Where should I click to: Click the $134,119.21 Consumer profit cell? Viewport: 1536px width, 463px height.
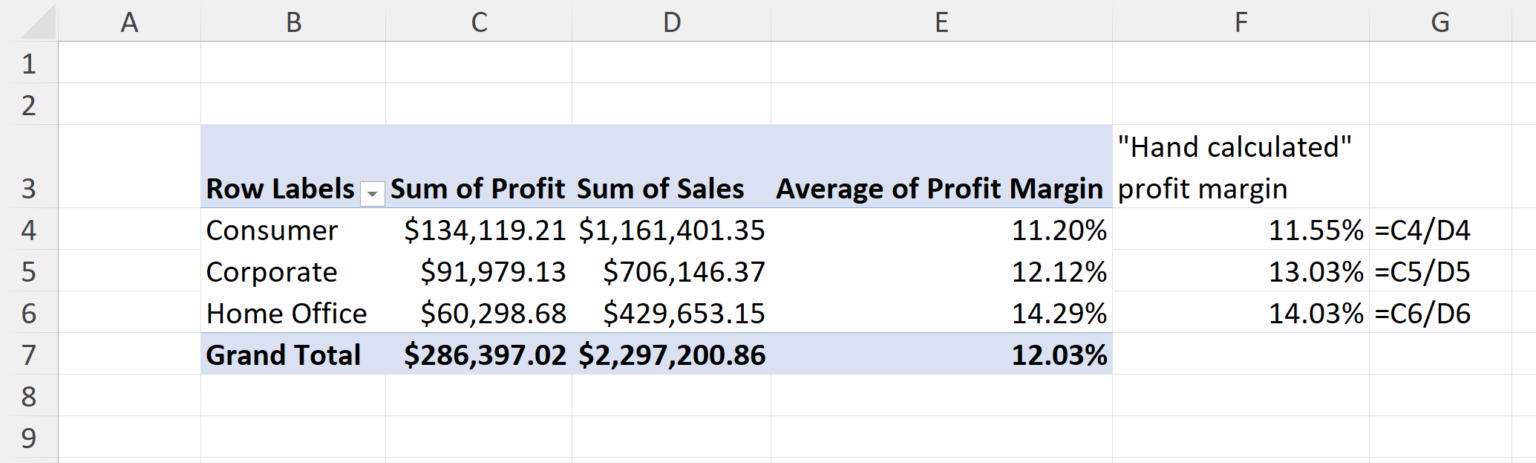point(485,231)
